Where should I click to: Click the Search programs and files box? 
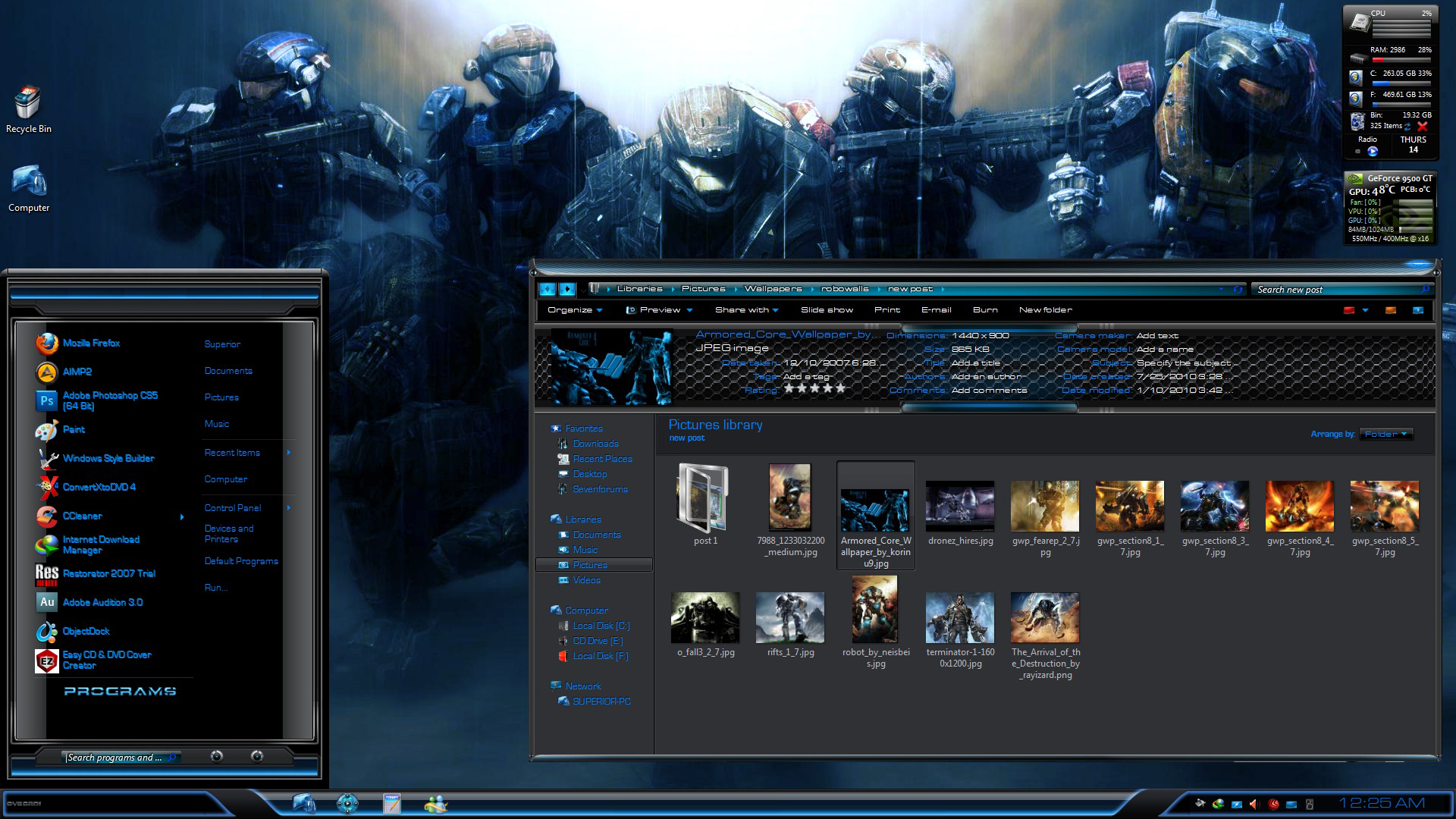point(121,757)
